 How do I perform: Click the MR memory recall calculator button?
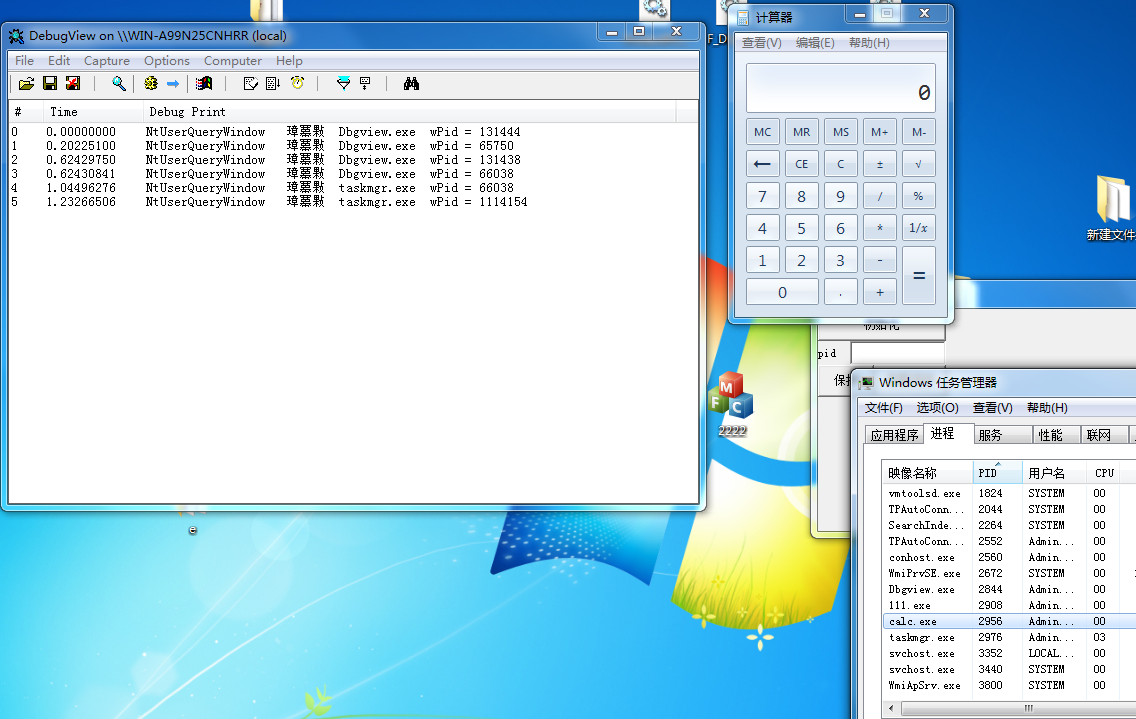pos(801,132)
